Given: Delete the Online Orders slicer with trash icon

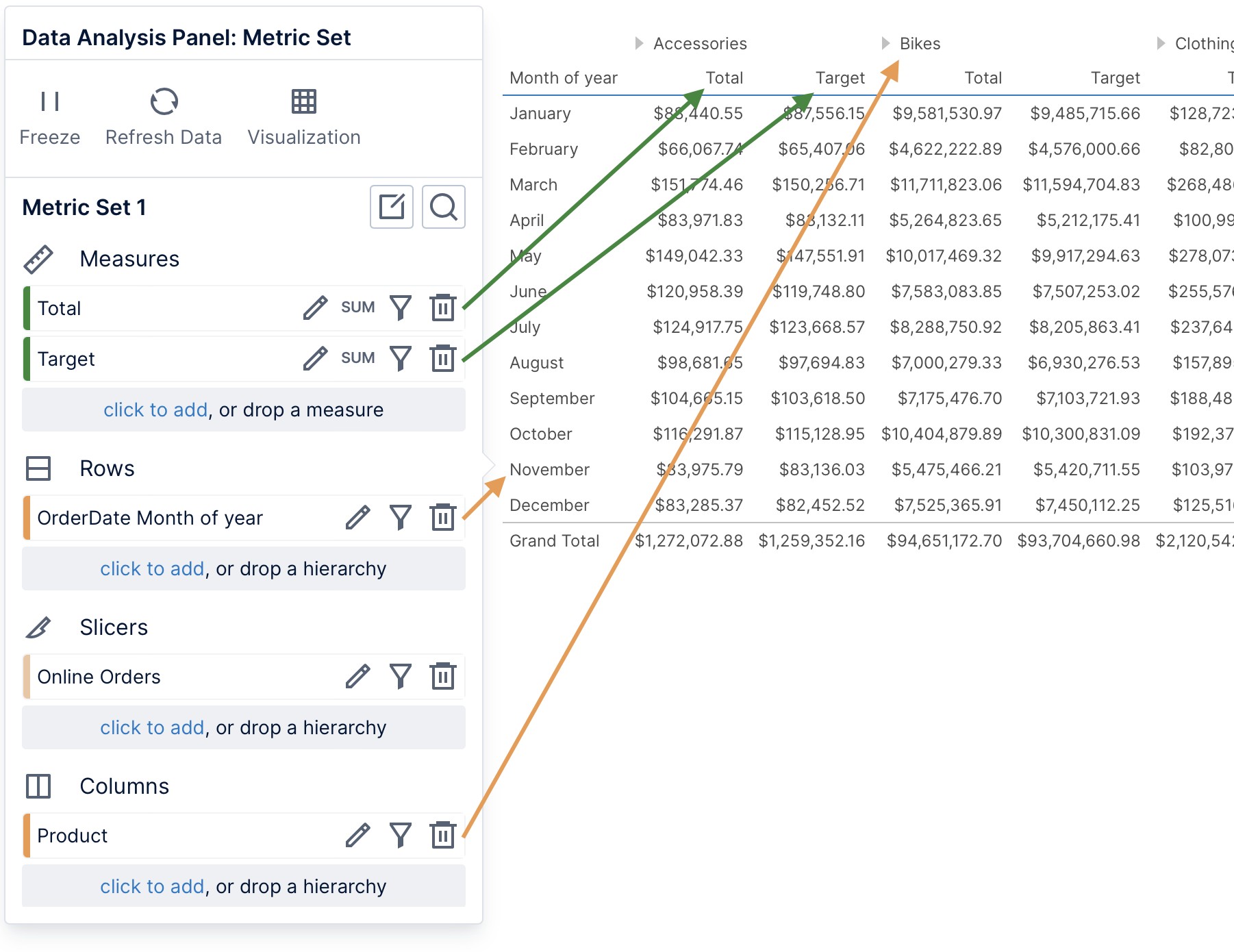Looking at the screenshot, I should (444, 676).
